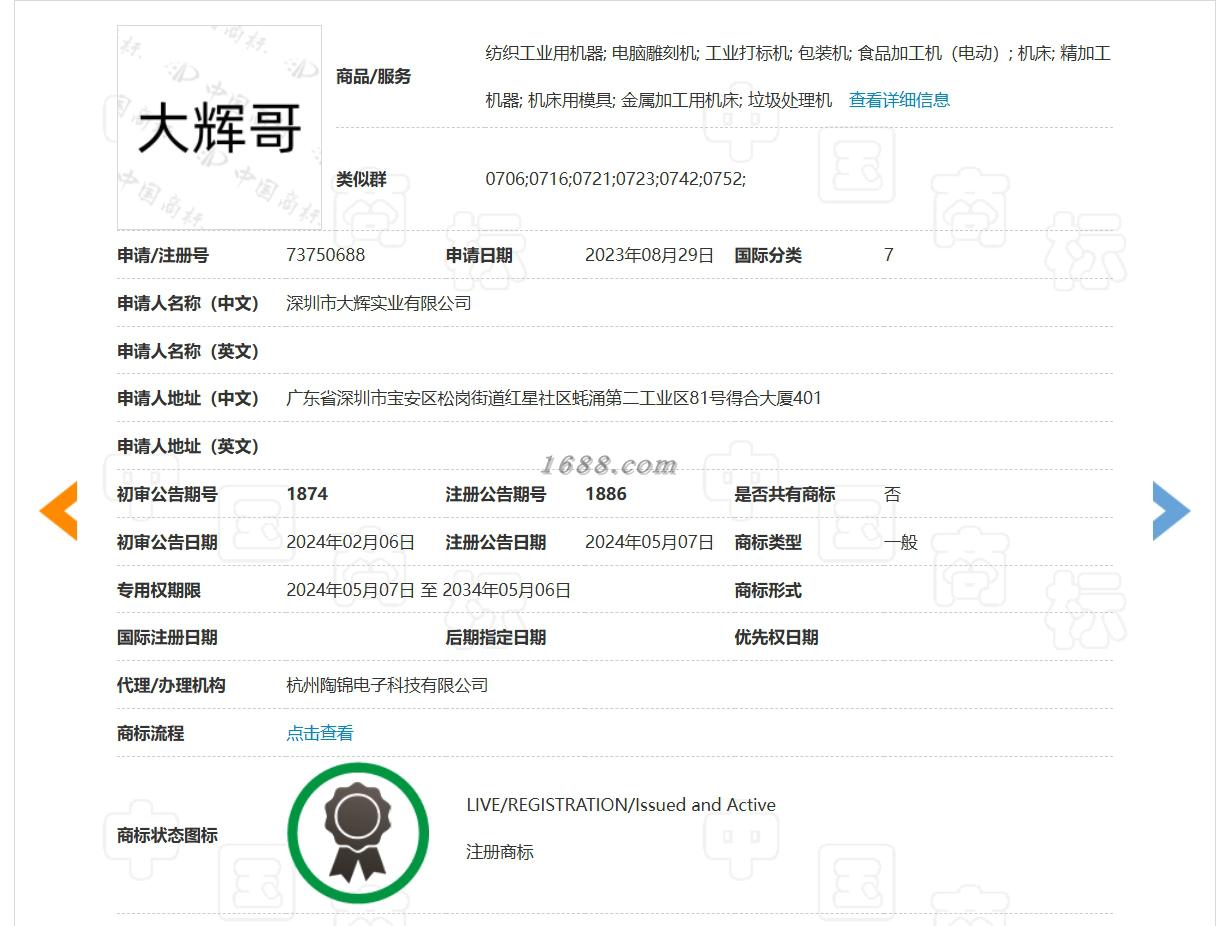Viewport: 1216px width, 926px height.
Task: Select the 申请人地址（英文） label
Action: pyautogui.click(x=188, y=446)
